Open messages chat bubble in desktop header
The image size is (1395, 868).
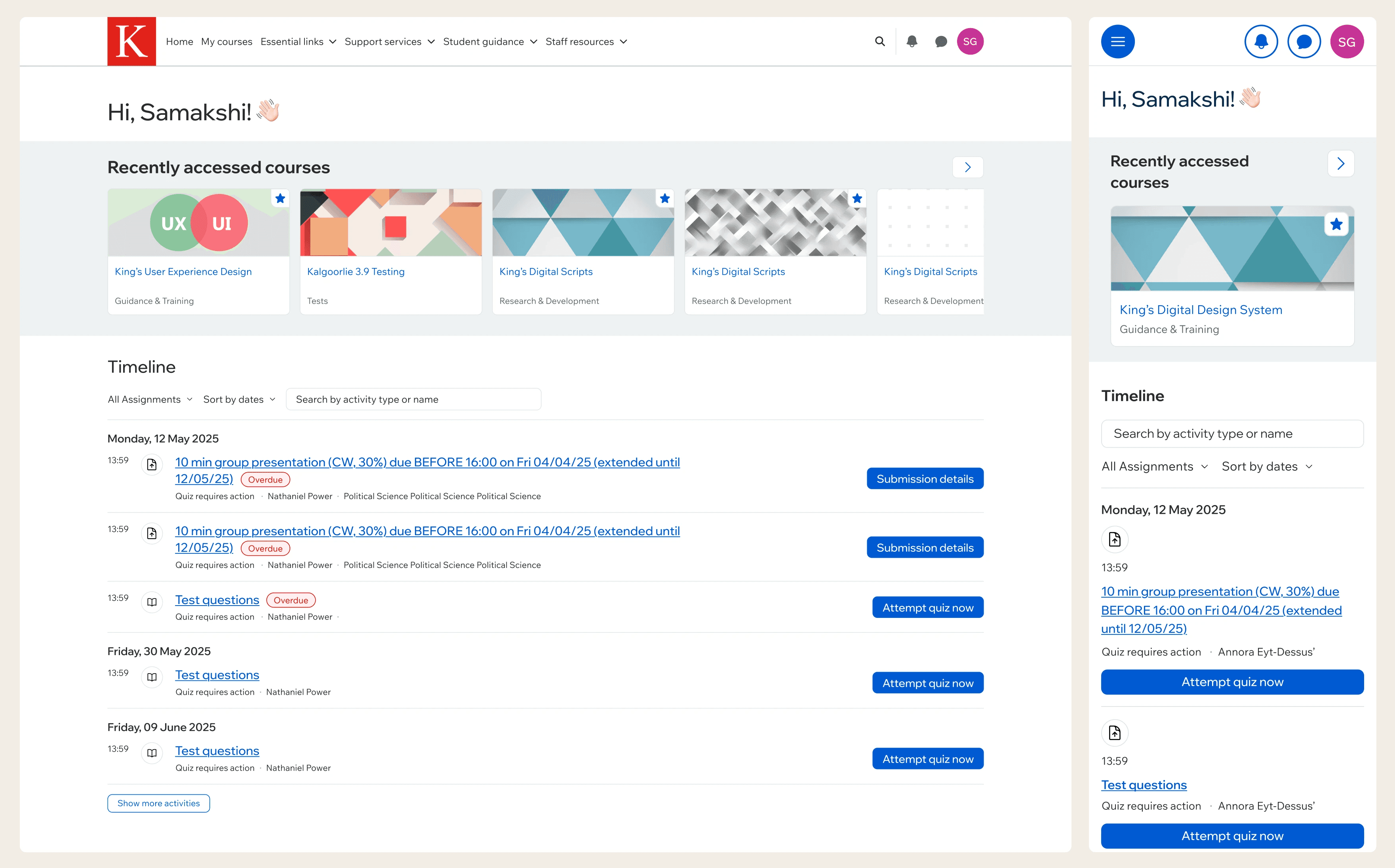941,41
